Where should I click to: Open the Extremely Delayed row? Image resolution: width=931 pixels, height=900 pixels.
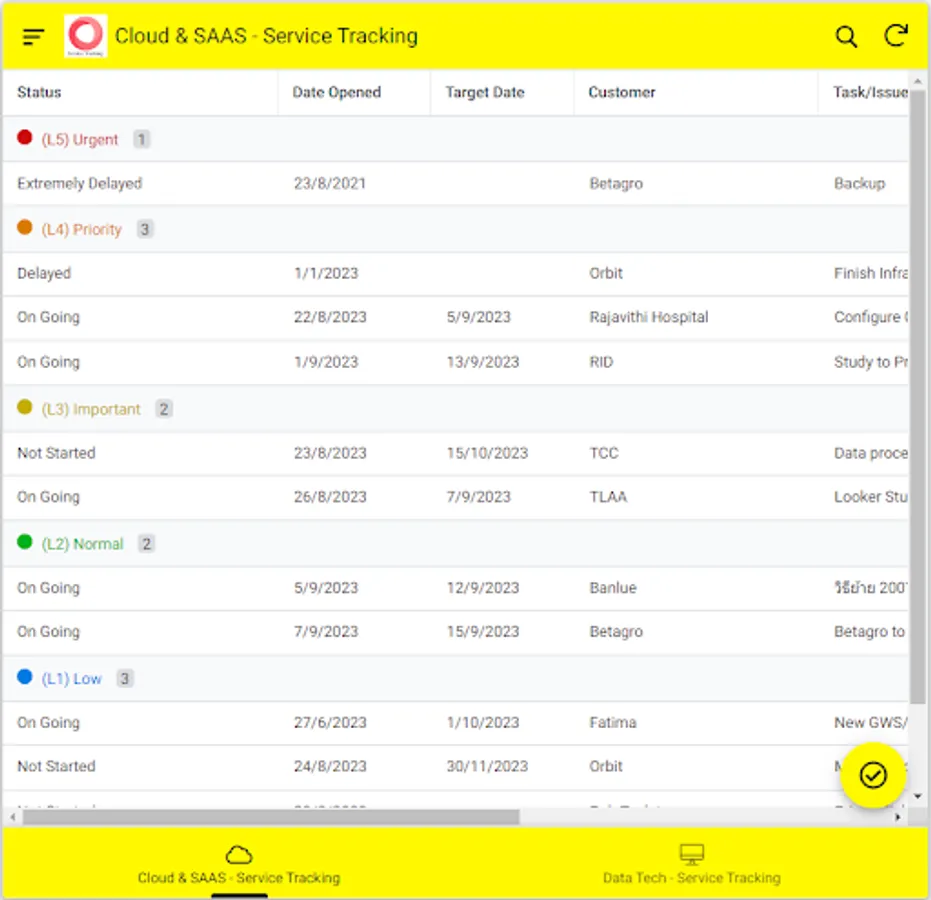click(x=455, y=183)
